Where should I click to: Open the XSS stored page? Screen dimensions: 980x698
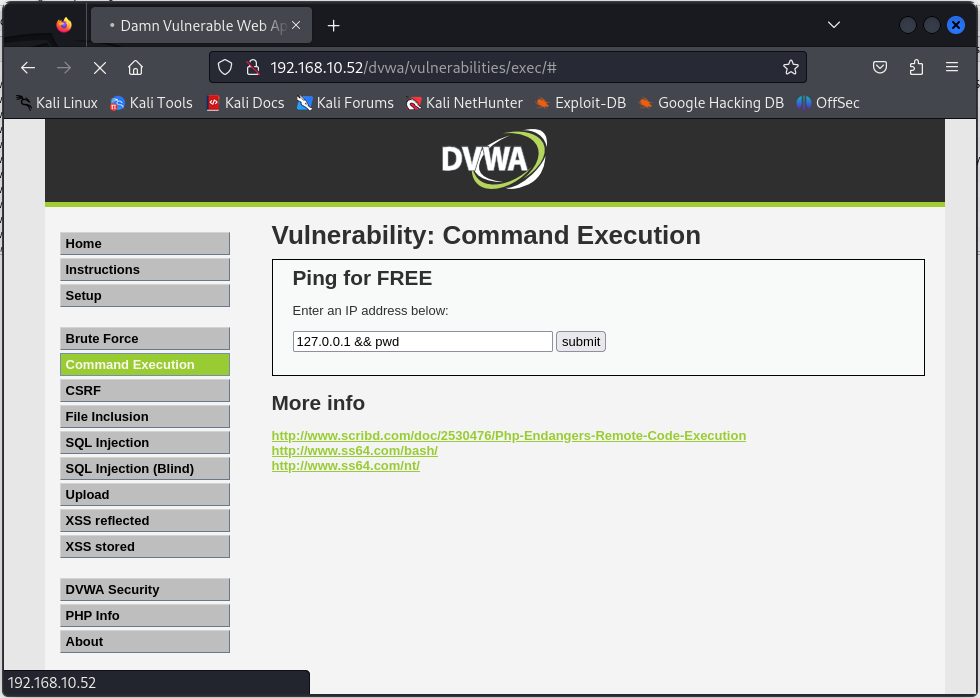click(x=145, y=547)
